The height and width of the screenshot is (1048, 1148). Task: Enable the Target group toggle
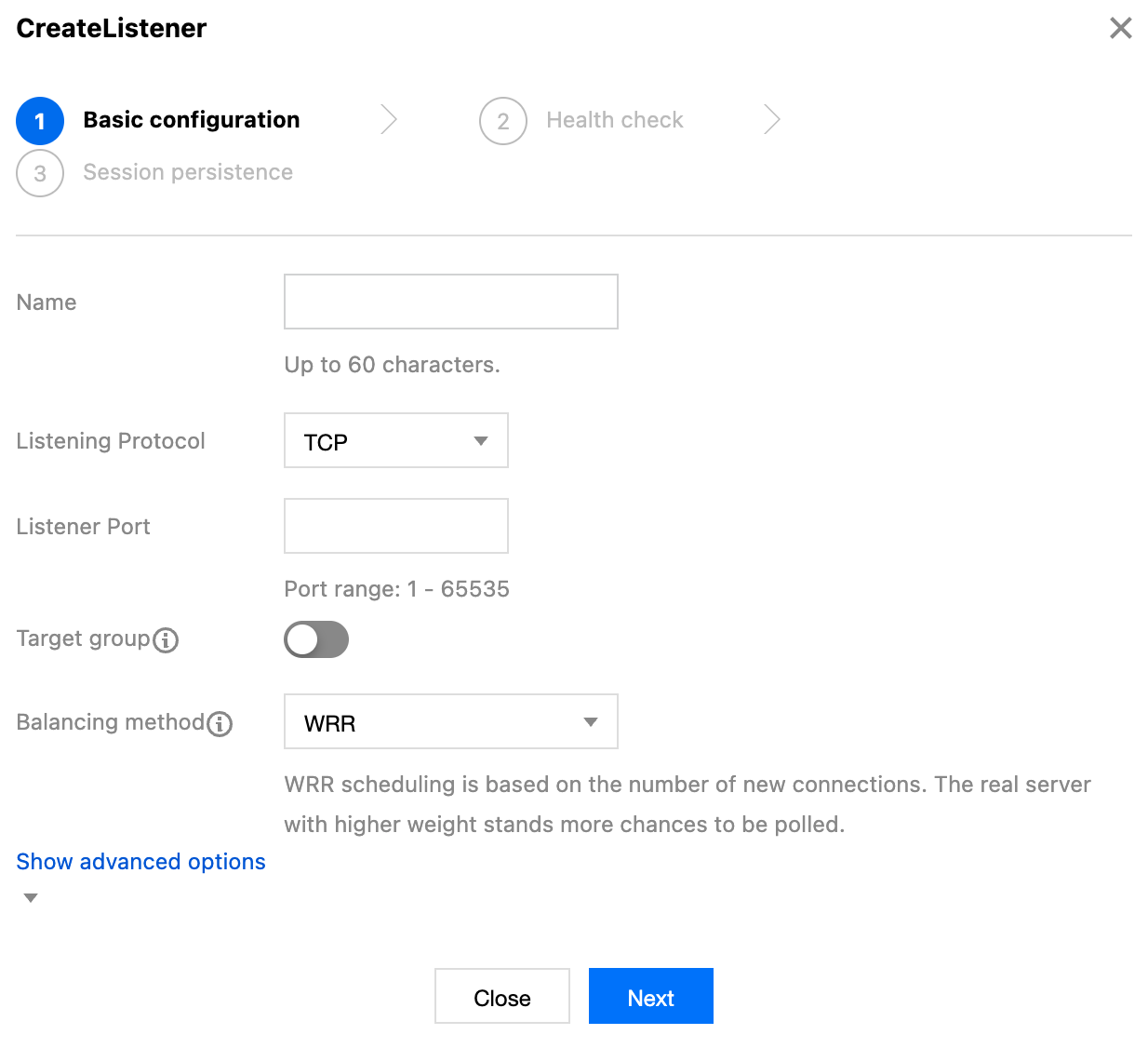click(316, 640)
